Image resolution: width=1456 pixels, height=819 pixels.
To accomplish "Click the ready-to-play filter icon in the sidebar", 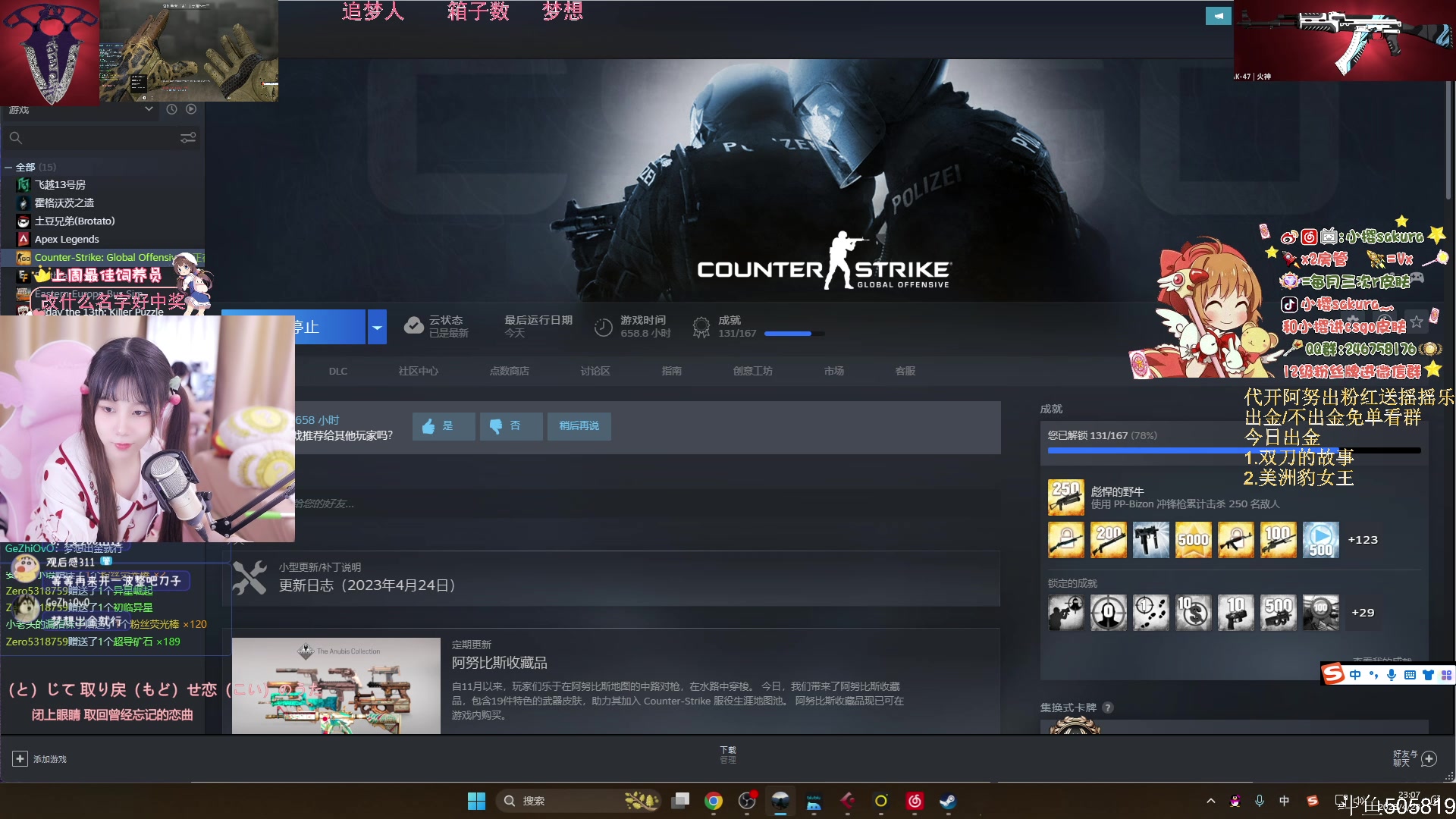I will click(191, 109).
